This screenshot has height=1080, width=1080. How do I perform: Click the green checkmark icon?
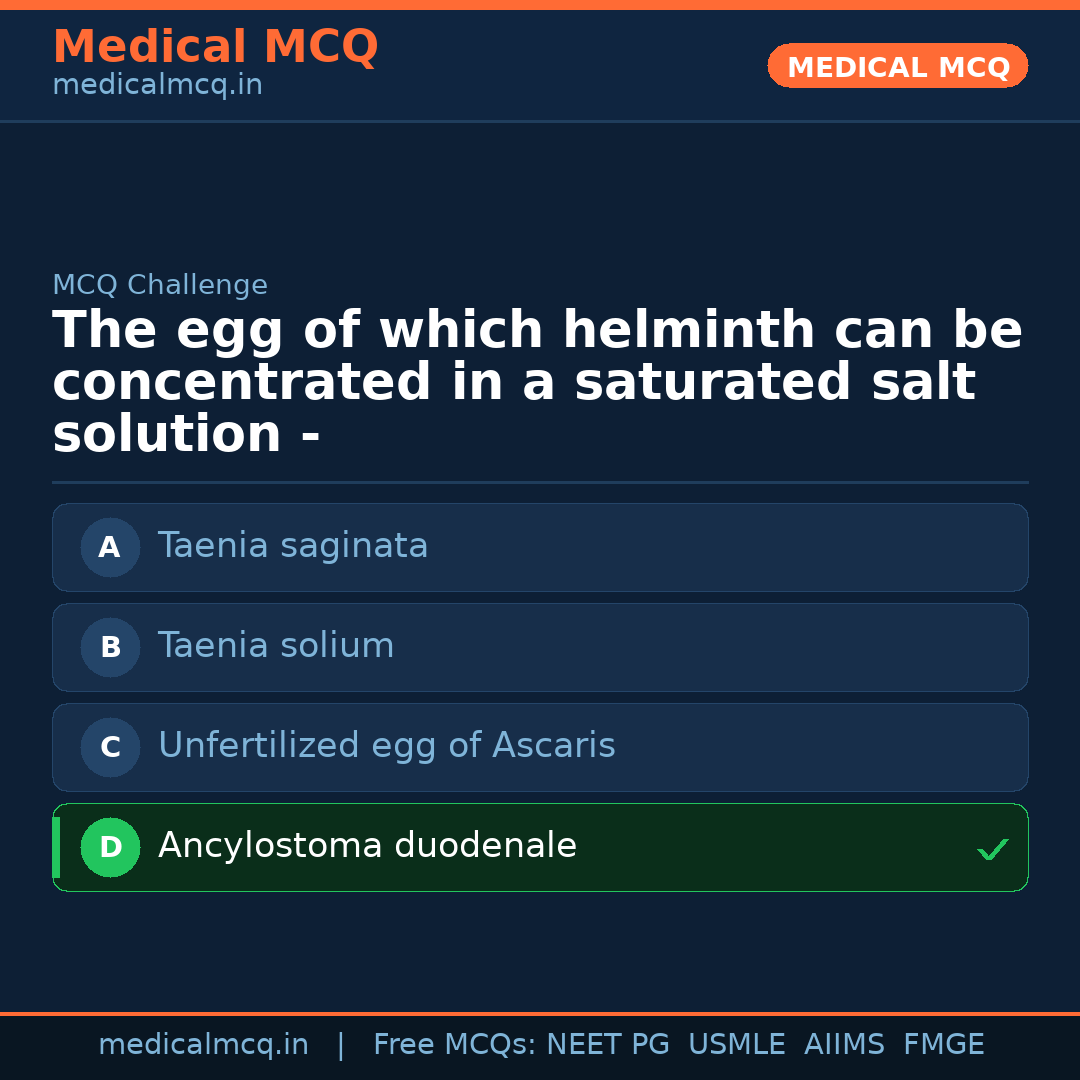(992, 849)
